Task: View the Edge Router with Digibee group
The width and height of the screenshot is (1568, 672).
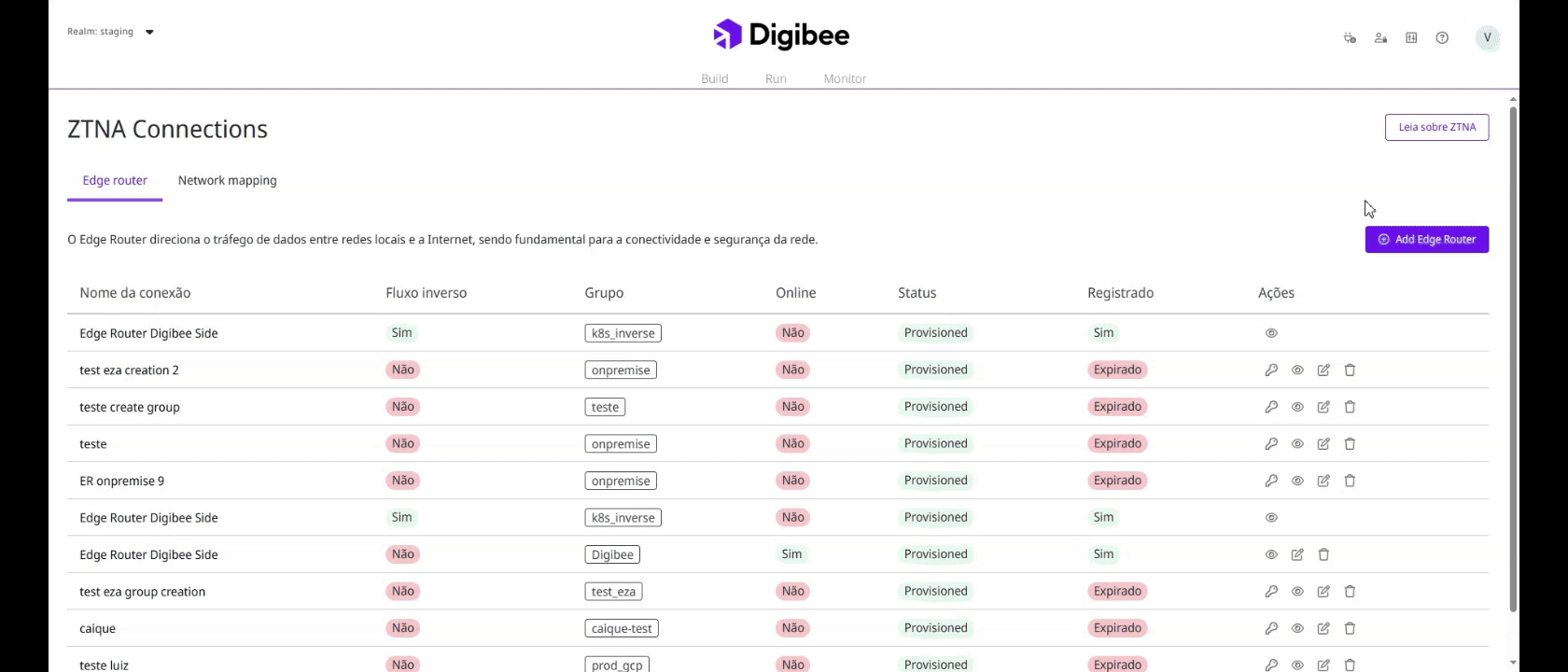Action: [1271, 554]
